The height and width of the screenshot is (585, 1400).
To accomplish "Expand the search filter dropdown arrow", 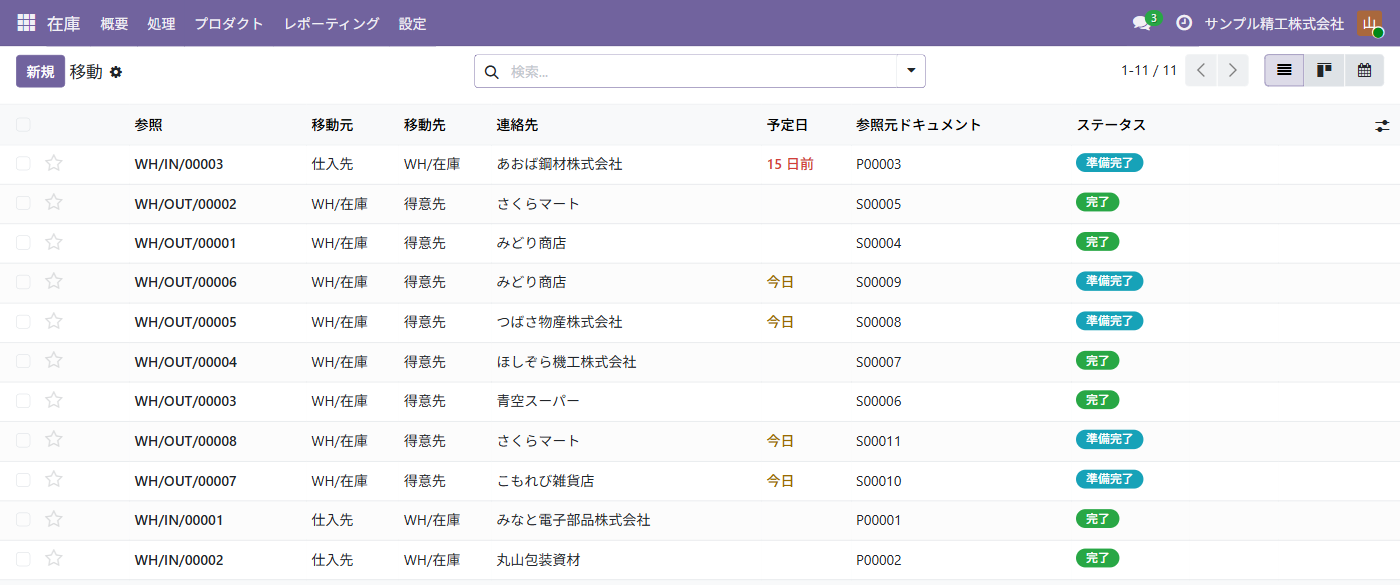I will [x=911, y=71].
